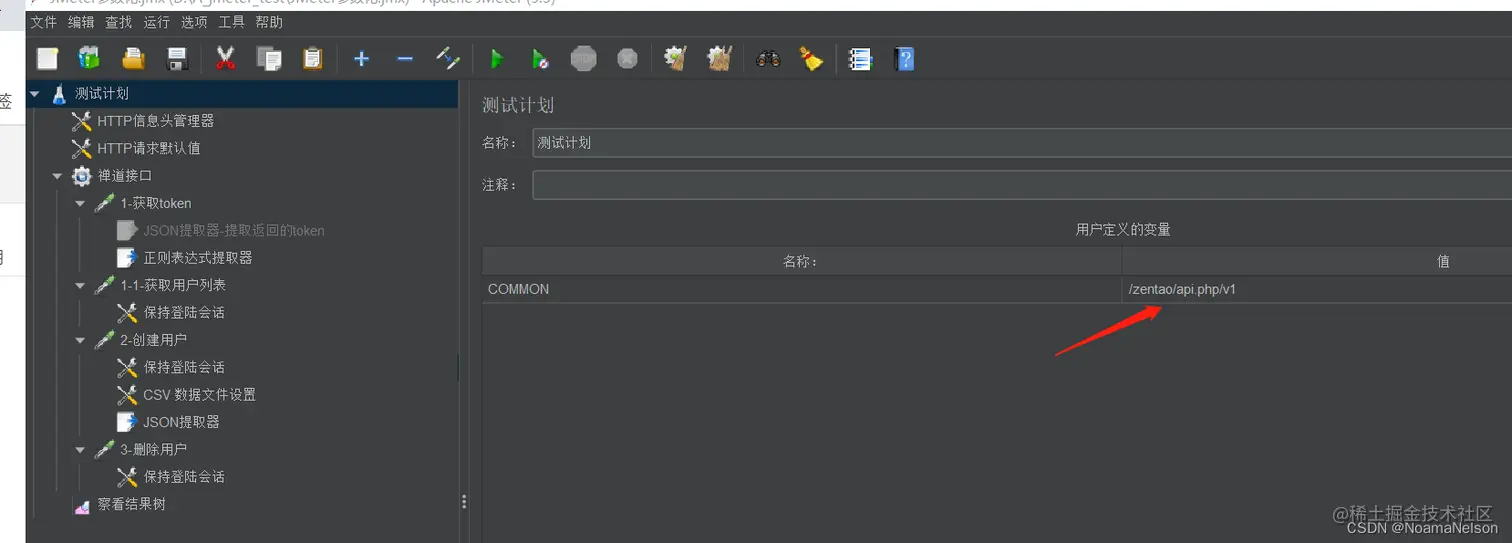
Task: Open Help with the question mark icon
Action: 905,59
